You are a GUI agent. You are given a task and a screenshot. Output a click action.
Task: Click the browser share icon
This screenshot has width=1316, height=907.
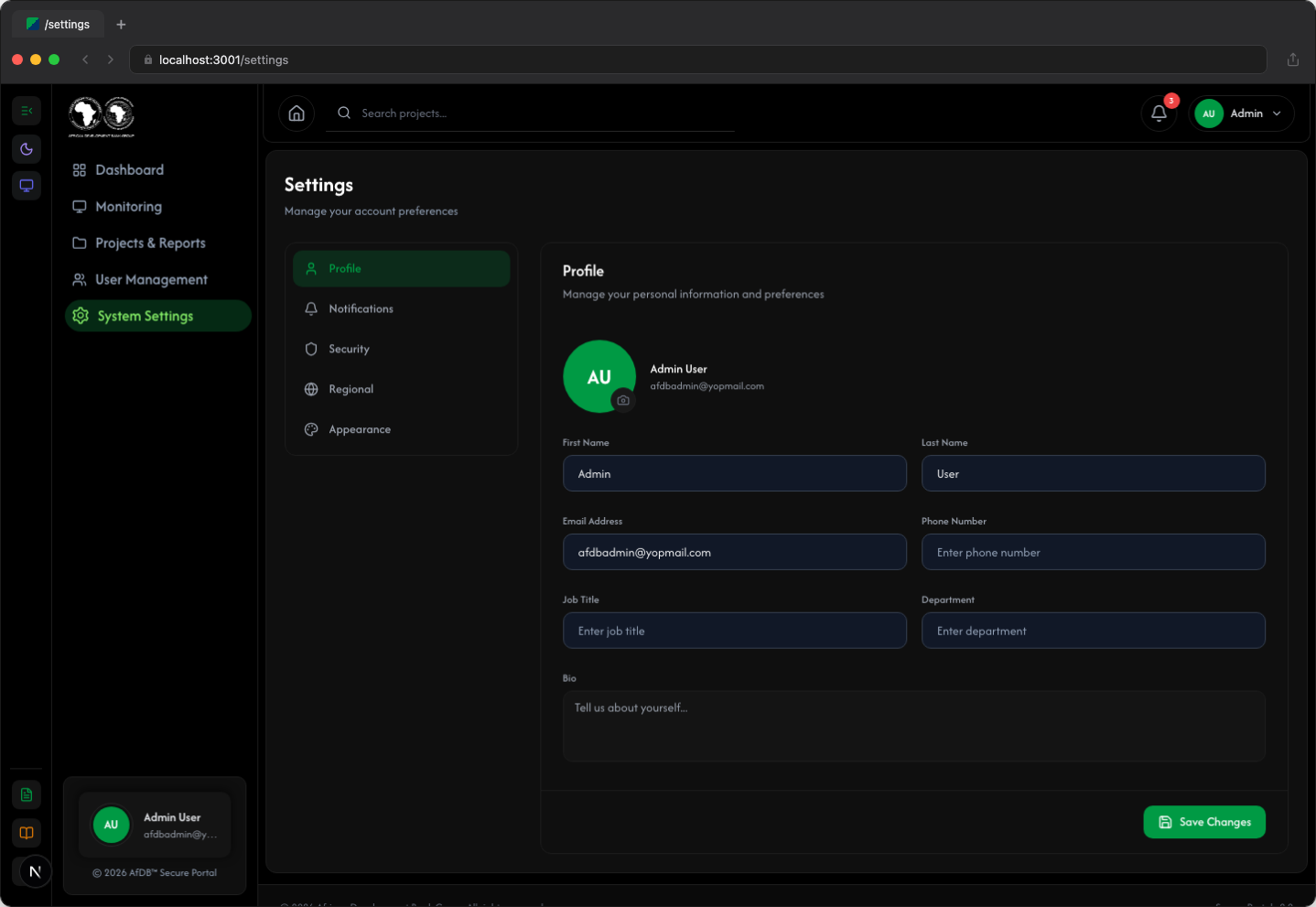(1293, 59)
